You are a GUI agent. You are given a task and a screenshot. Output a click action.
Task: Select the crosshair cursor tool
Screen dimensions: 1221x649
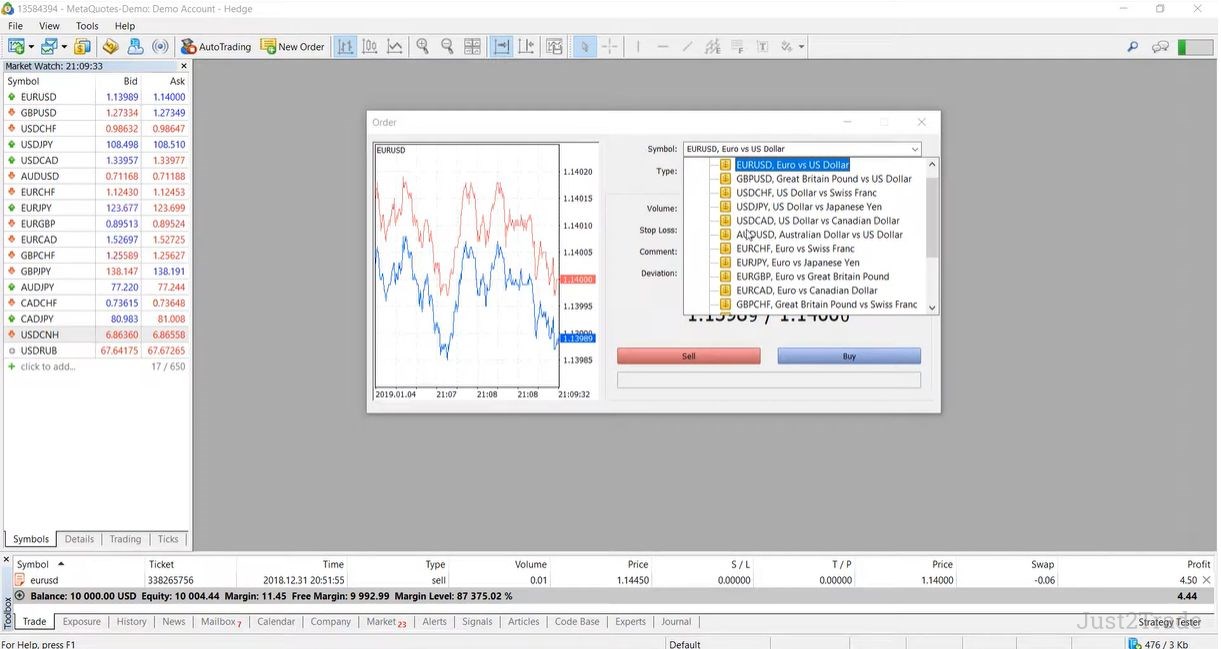[x=609, y=46]
